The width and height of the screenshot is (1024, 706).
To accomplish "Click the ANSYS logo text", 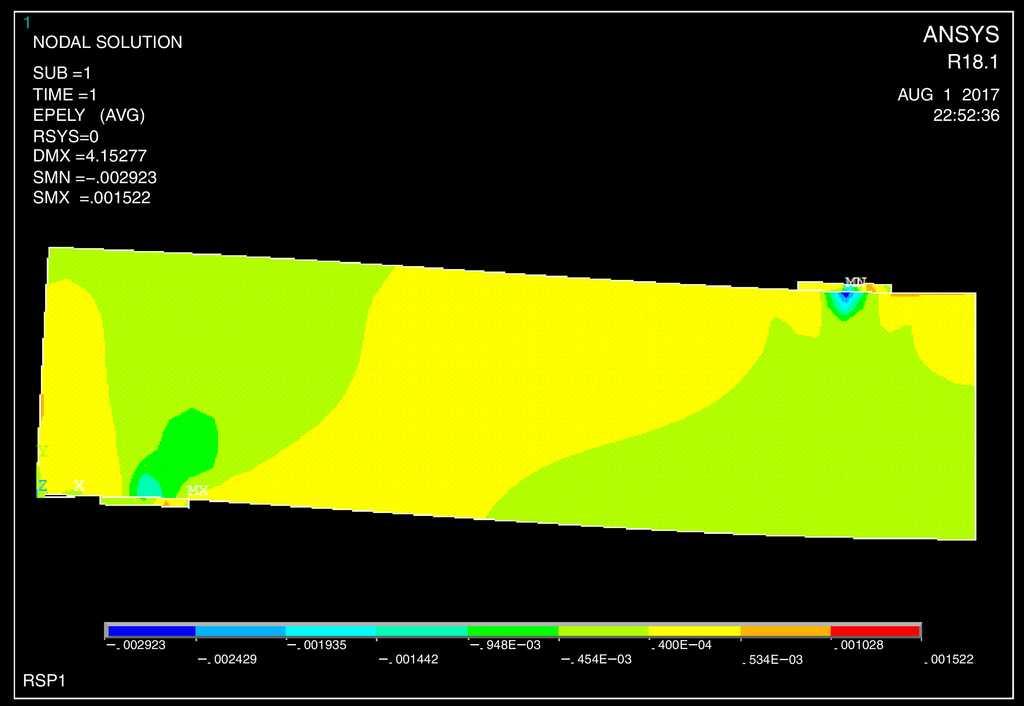I will (x=960, y=35).
